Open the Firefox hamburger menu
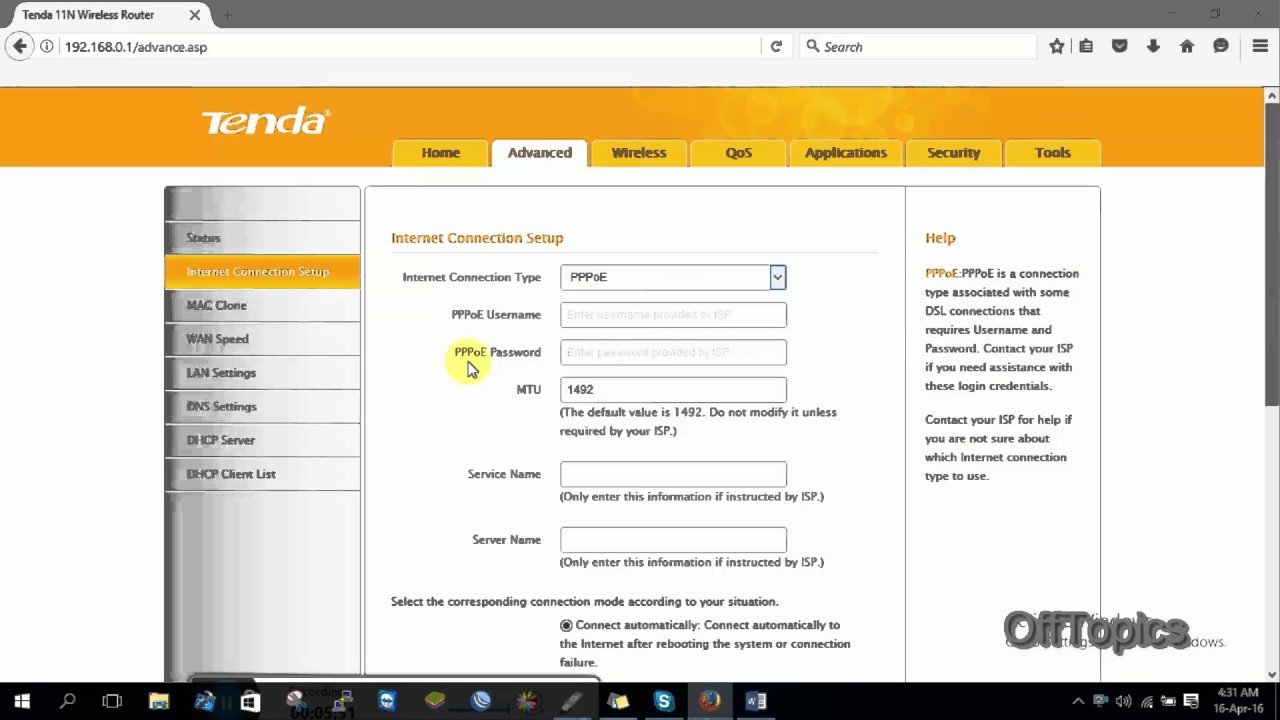Image resolution: width=1280 pixels, height=720 pixels. [x=1260, y=46]
